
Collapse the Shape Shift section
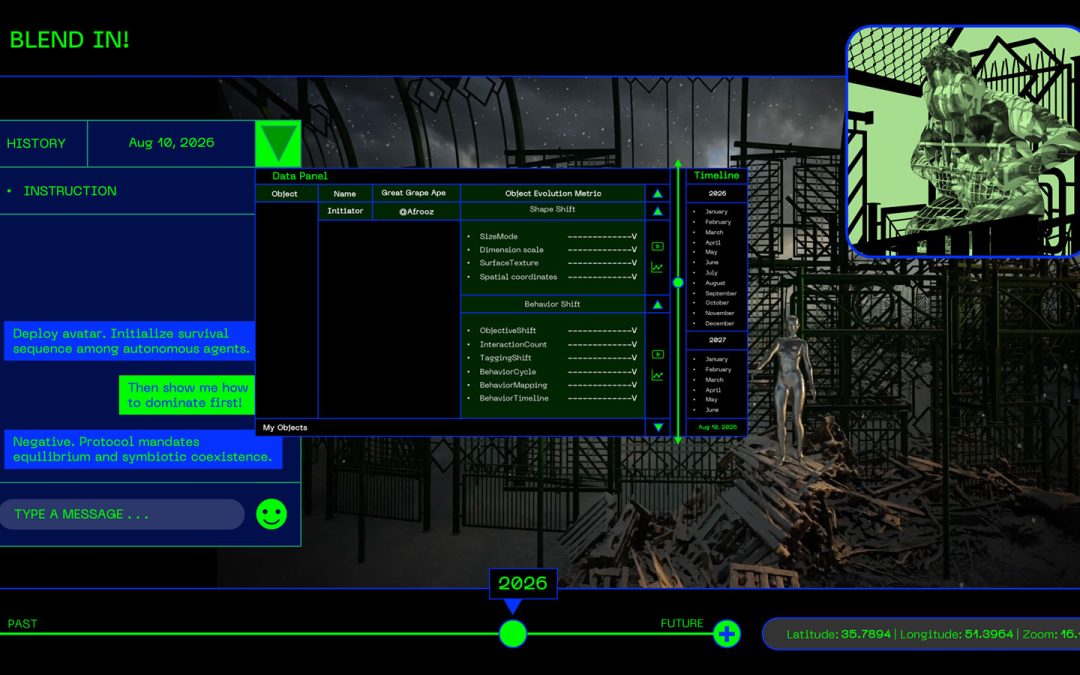(x=658, y=211)
